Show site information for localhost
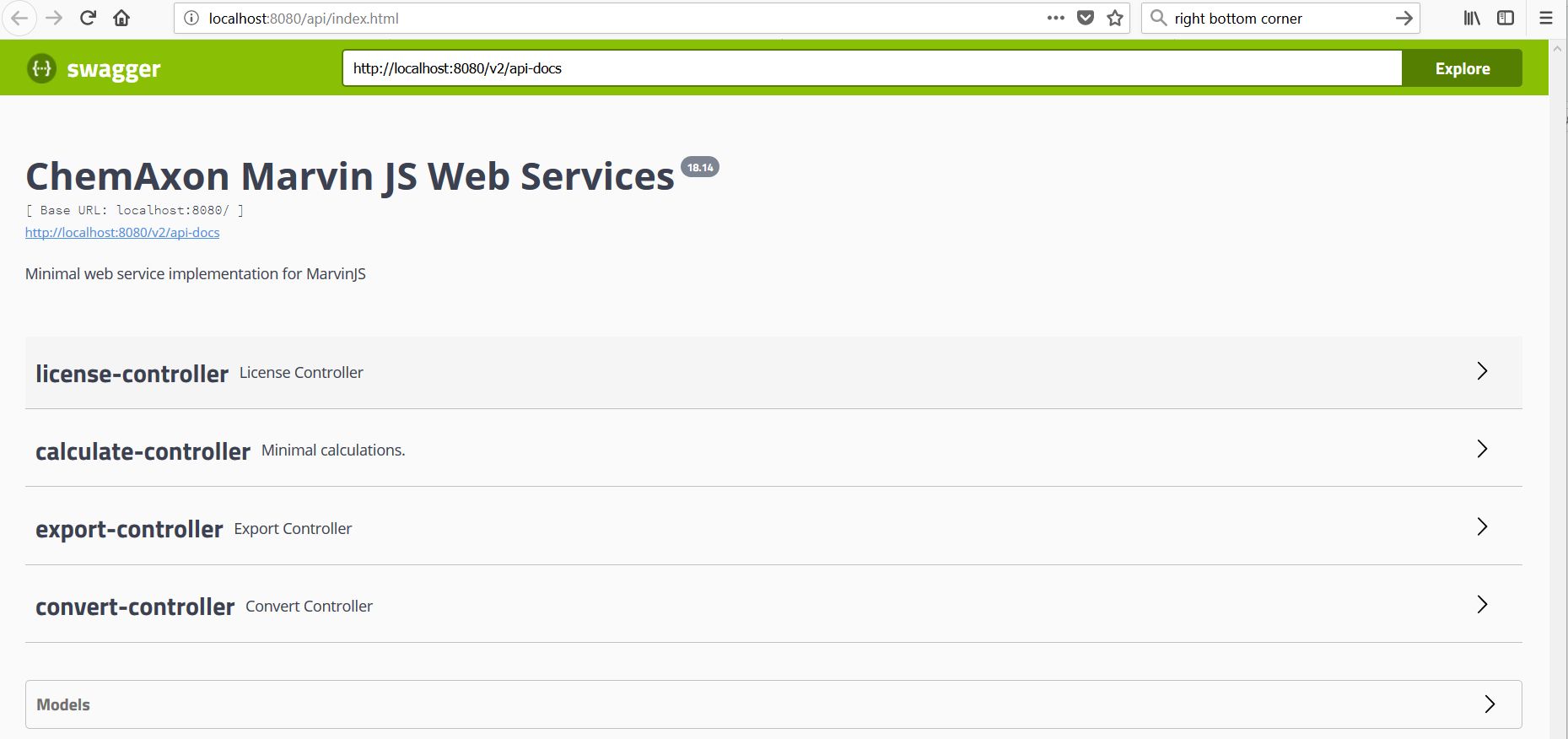Screen dimensions: 1568x739 [191, 18]
